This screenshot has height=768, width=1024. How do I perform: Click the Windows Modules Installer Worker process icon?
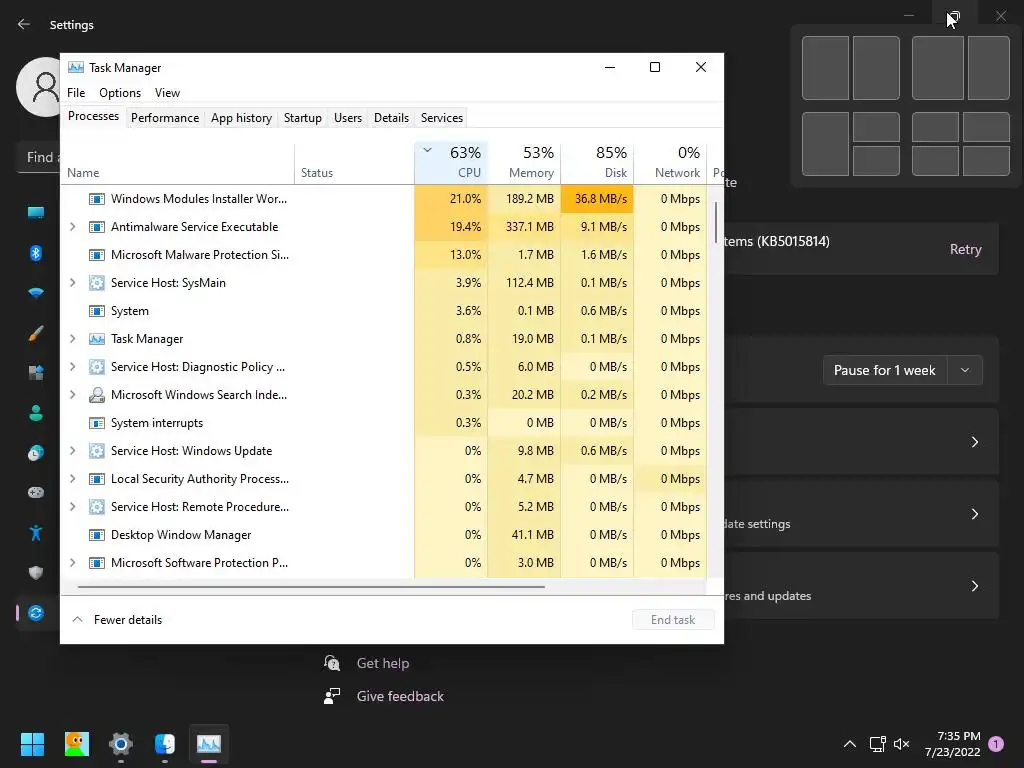[97, 199]
